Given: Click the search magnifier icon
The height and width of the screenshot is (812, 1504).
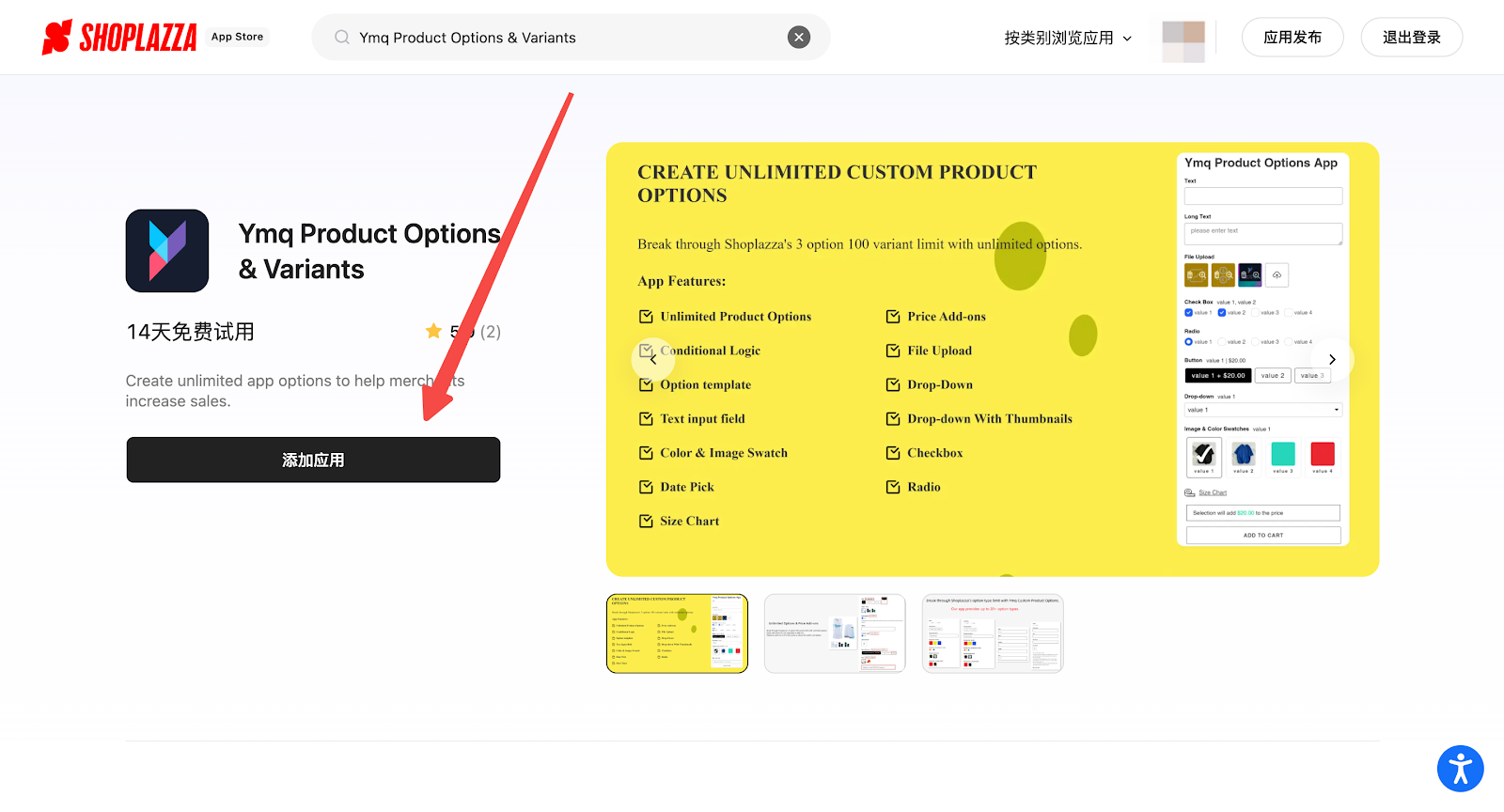Looking at the screenshot, I should pos(342,38).
